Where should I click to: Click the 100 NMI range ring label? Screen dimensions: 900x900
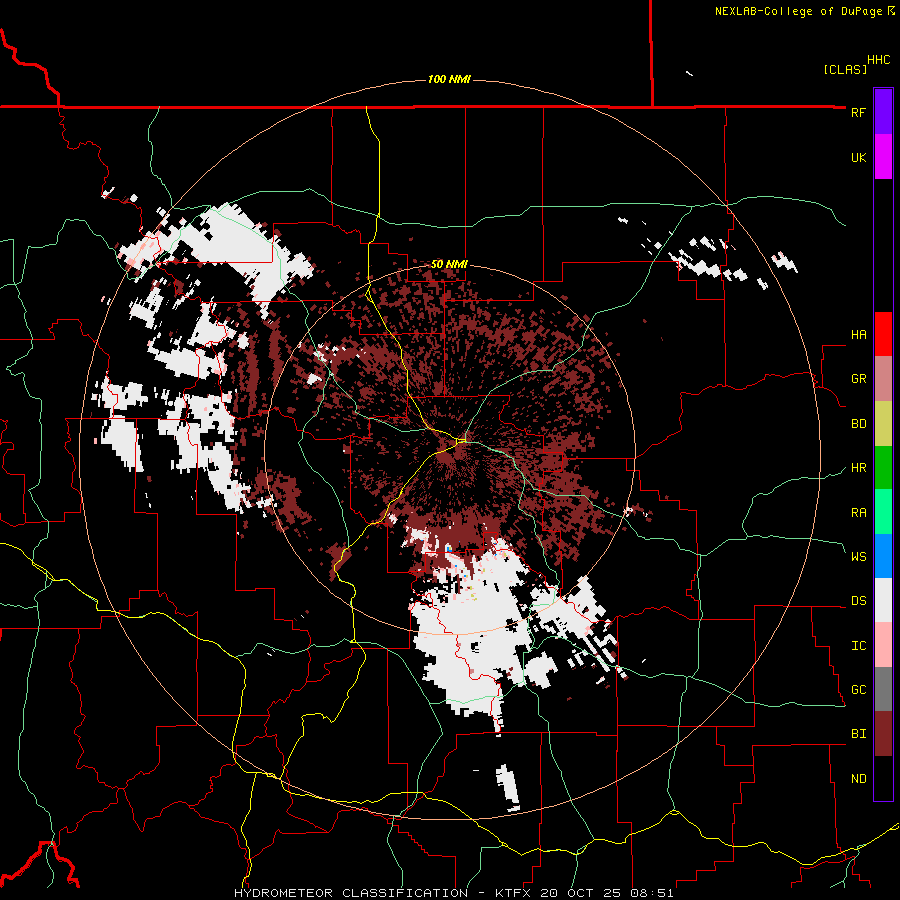tap(449, 79)
